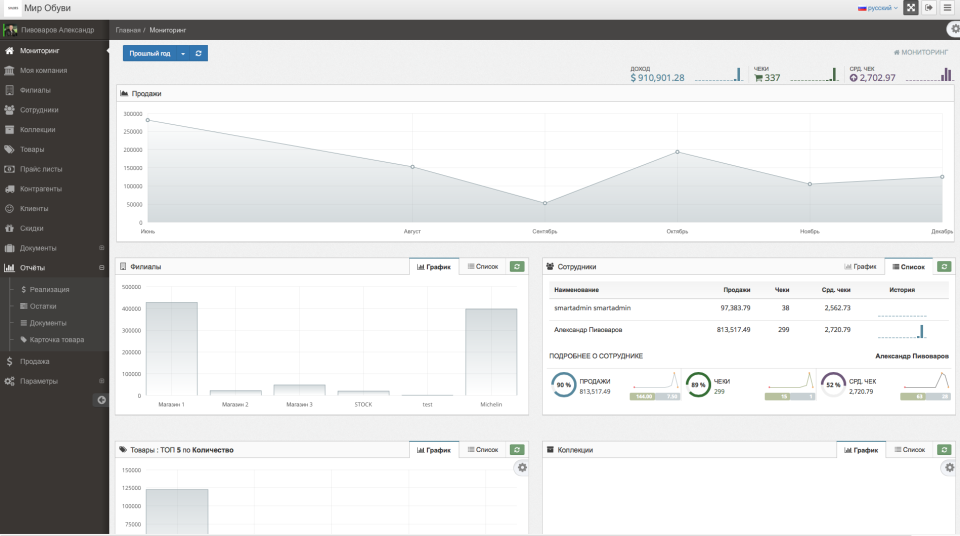Sort employees by Чеки column
The width and height of the screenshot is (960, 536).
pos(782,290)
